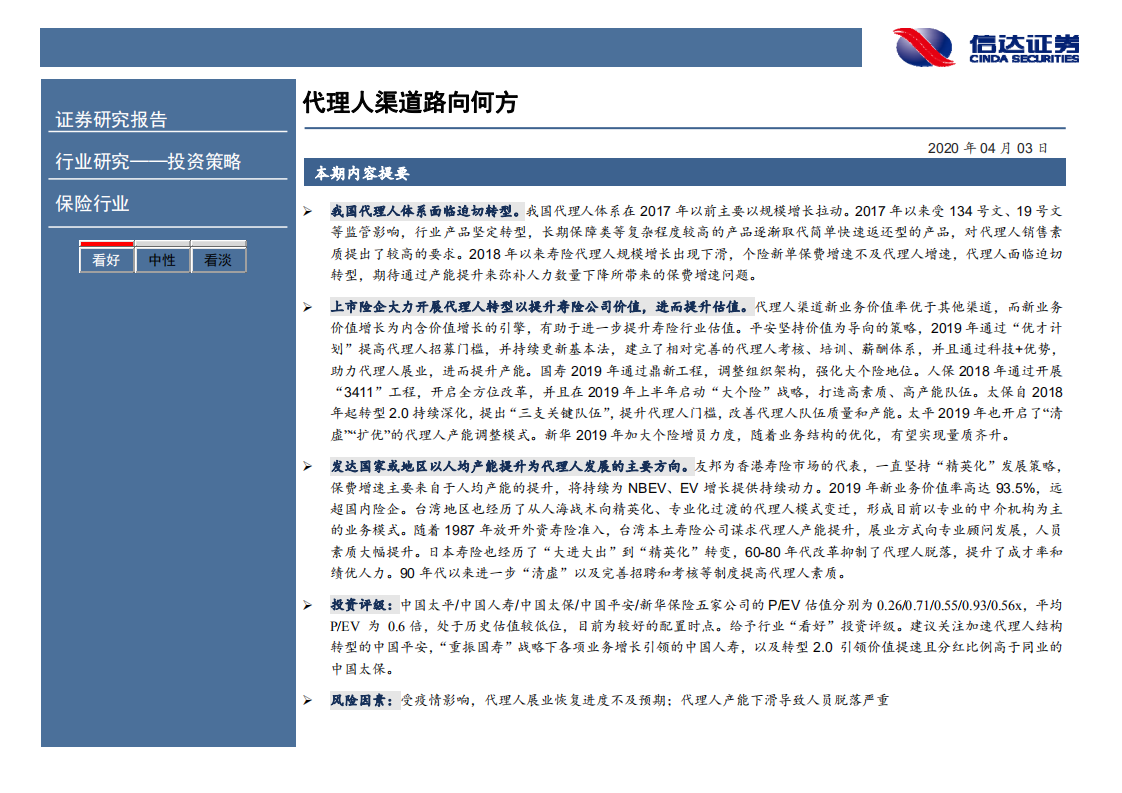Click the 本期内容提要 header banner
The width and height of the screenshot is (1122, 793).
tap(360, 174)
